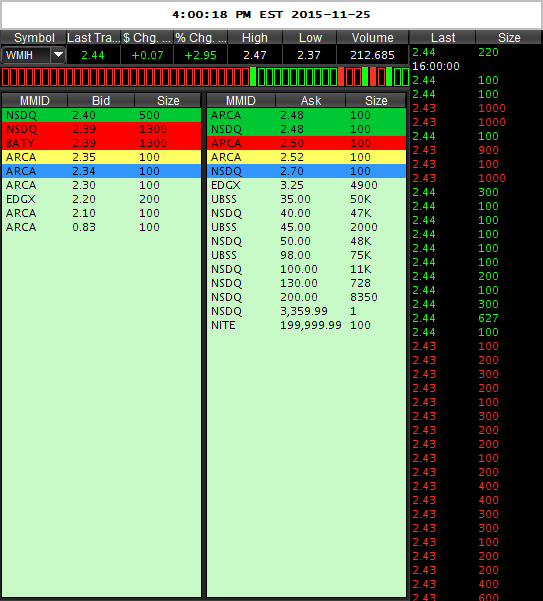Click the Symbol column header
Image resolution: width=543 pixels, height=601 pixels.
tap(34, 38)
